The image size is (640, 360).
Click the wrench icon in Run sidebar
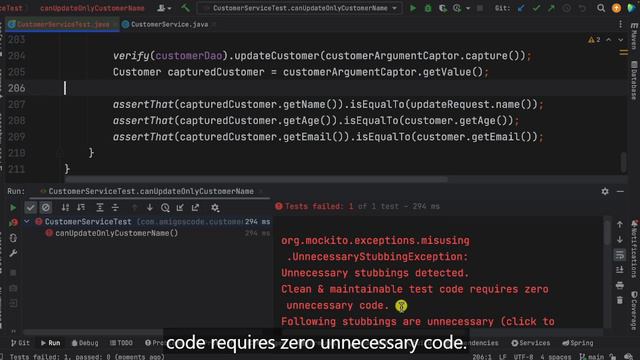pyautogui.click(x=13, y=253)
